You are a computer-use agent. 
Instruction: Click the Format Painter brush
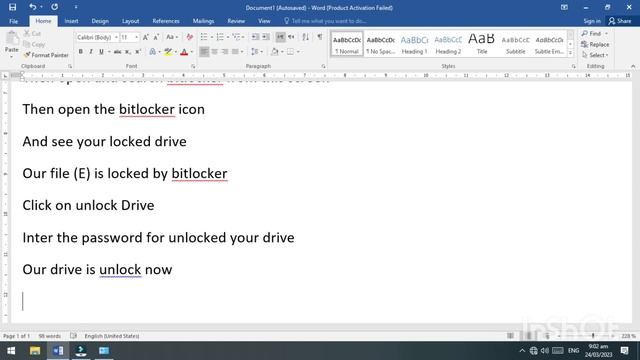[x=46, y=55]
